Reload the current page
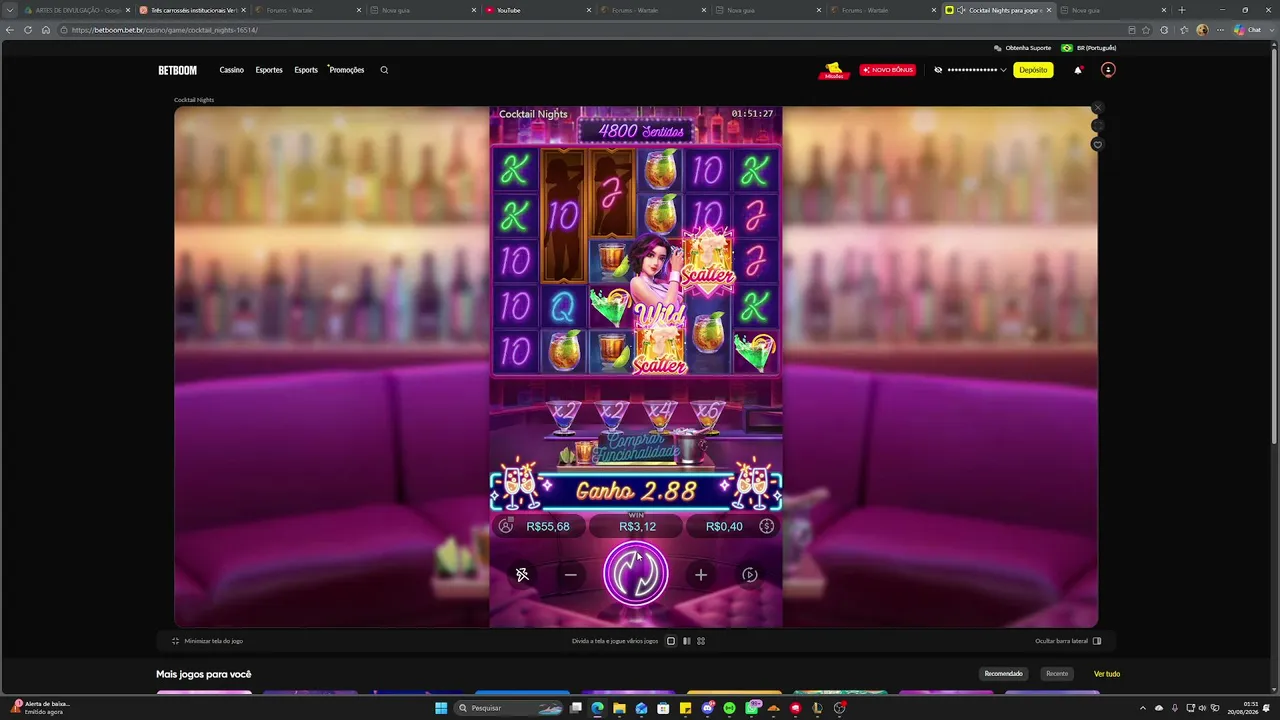This screenshot has height=720, width=1280. point(28,30)
